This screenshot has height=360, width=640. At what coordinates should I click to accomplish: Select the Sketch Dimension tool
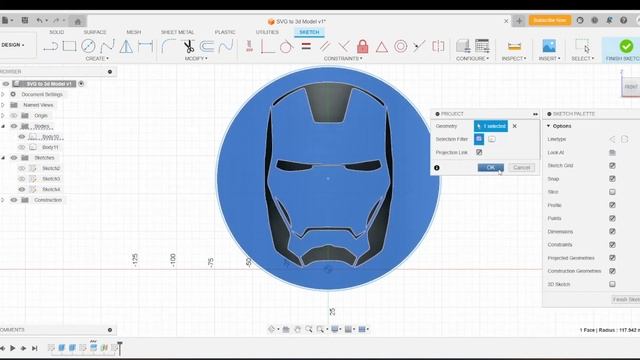[145, 47]
